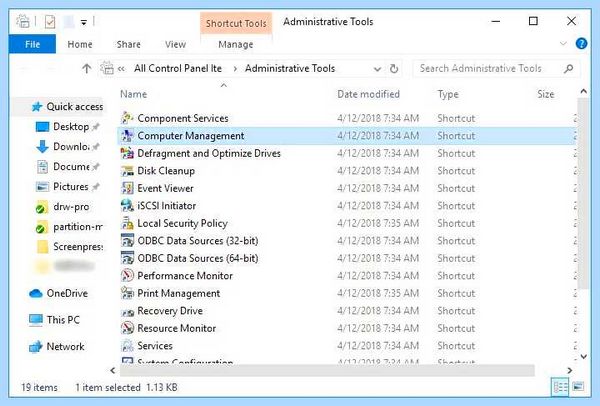
Task: Select the Screenpresso folder in sidebar
Action: [78, 246]
